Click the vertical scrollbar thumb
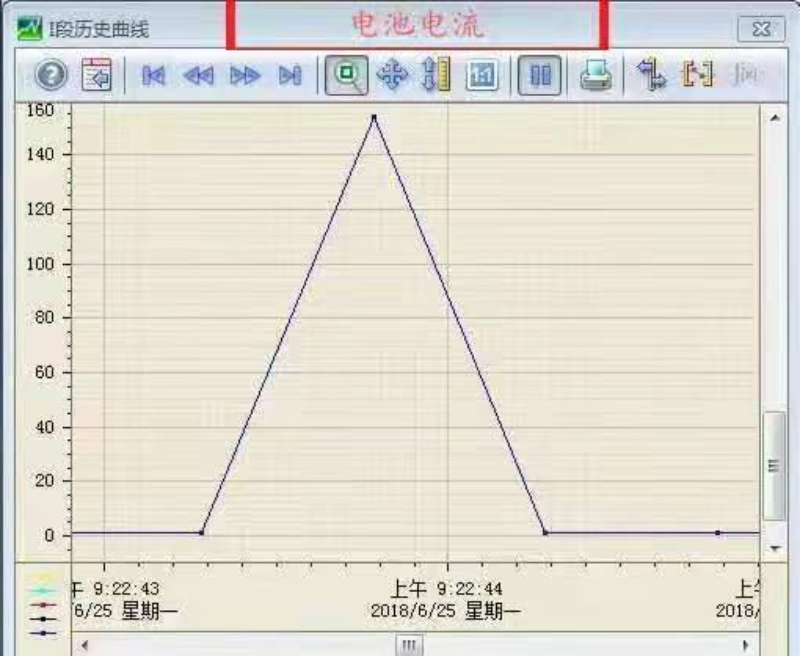 coord(774,466)
